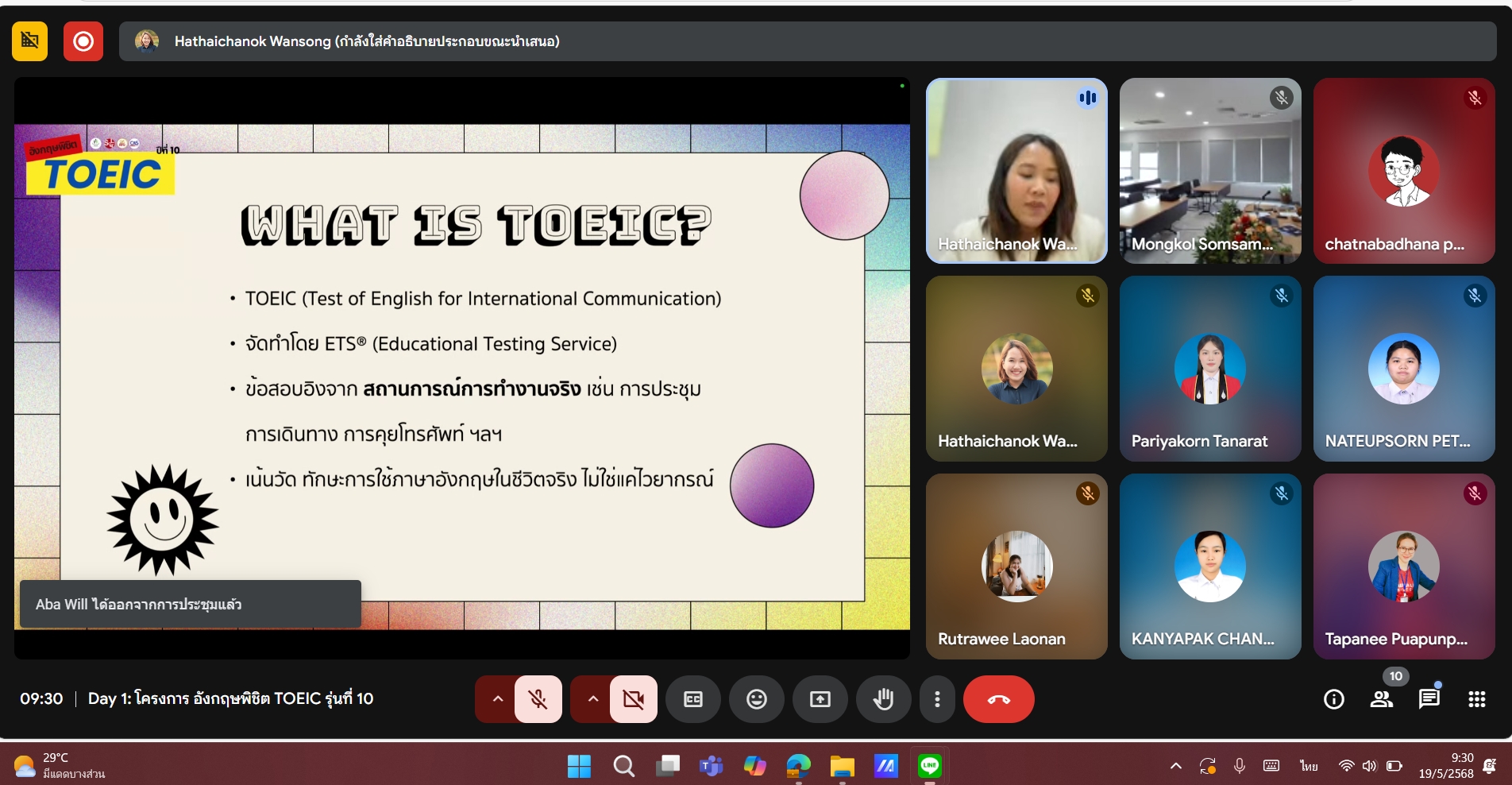
Task: Click the Hathaichanok Wansong presenter banner
Action: (x=808, y=41)
